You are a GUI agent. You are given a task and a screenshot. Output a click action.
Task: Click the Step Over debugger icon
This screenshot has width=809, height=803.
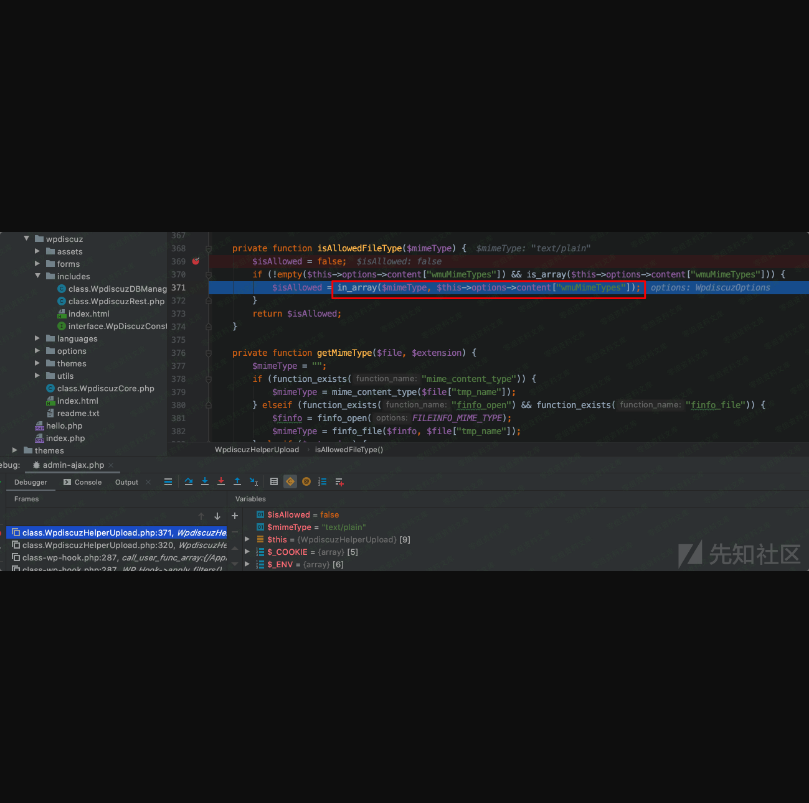click(x=188, y=482)
